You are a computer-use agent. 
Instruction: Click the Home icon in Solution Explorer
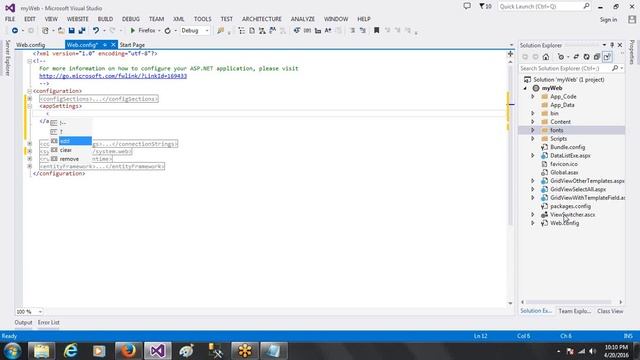546,57
